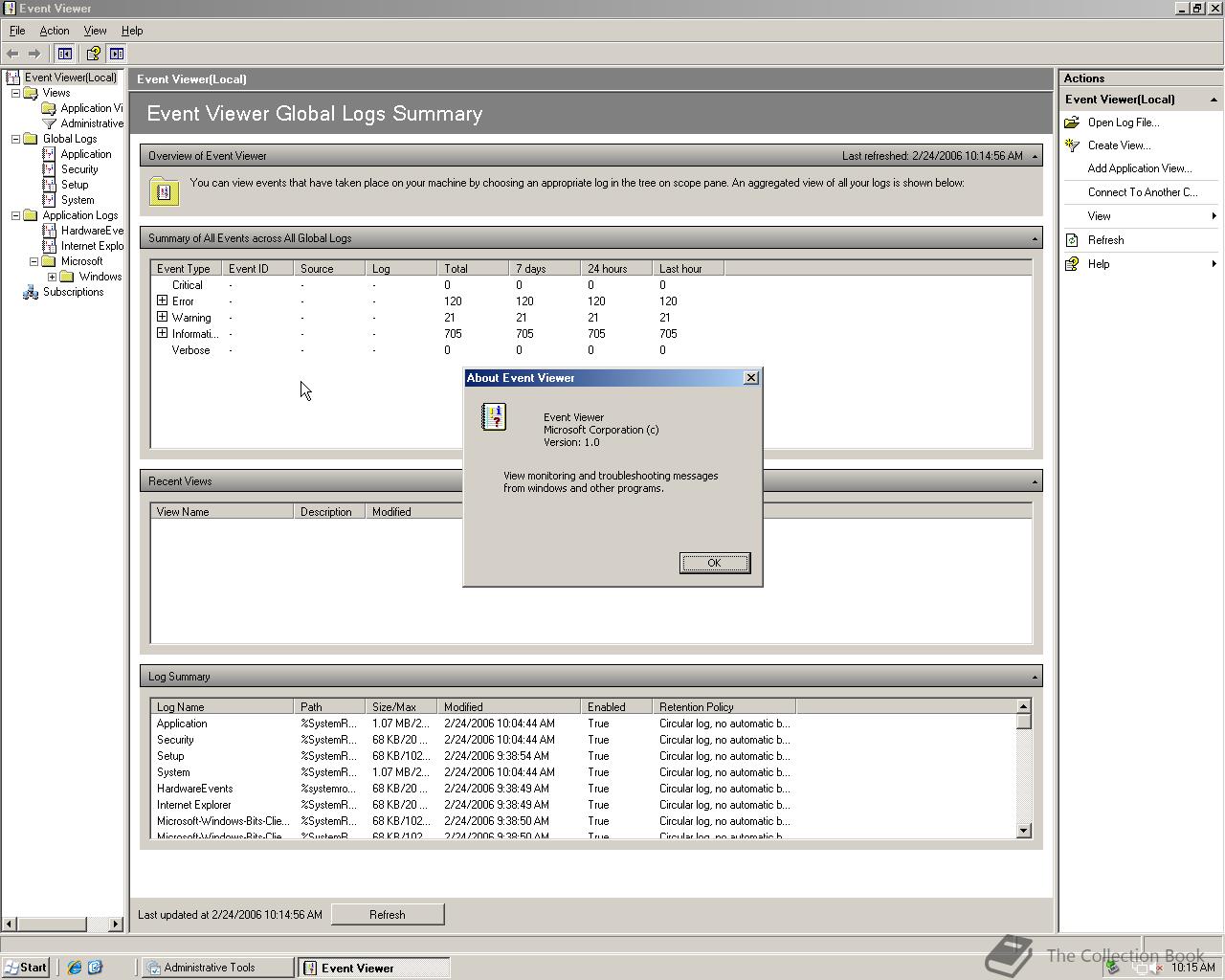
Task: Select the Application log icon under Global Logs
Action: pos(49,154)
